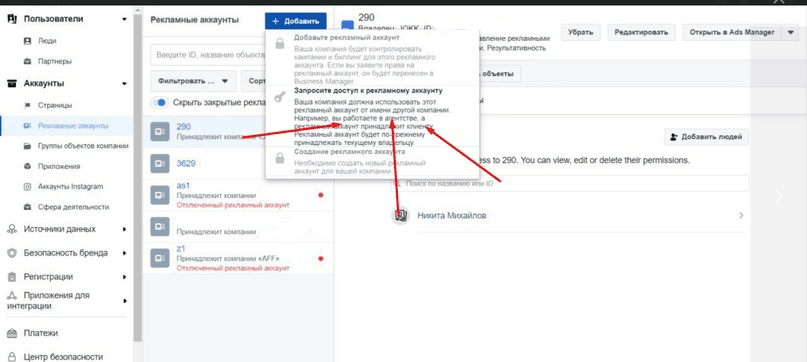Screen dimensions: 807x362
Task: Expand chevron next to Никита Михайлов
Action: click(741, 216)
